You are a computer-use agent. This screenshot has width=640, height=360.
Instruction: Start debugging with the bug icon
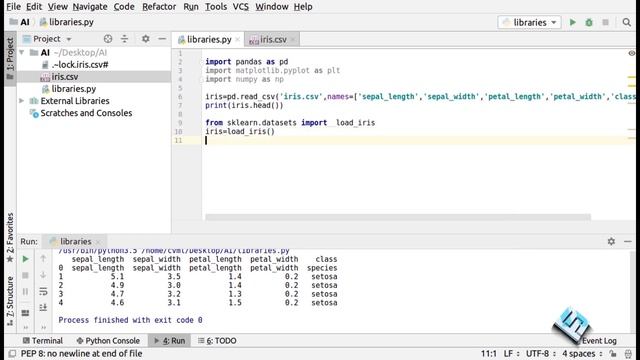[x=589, y=22]
